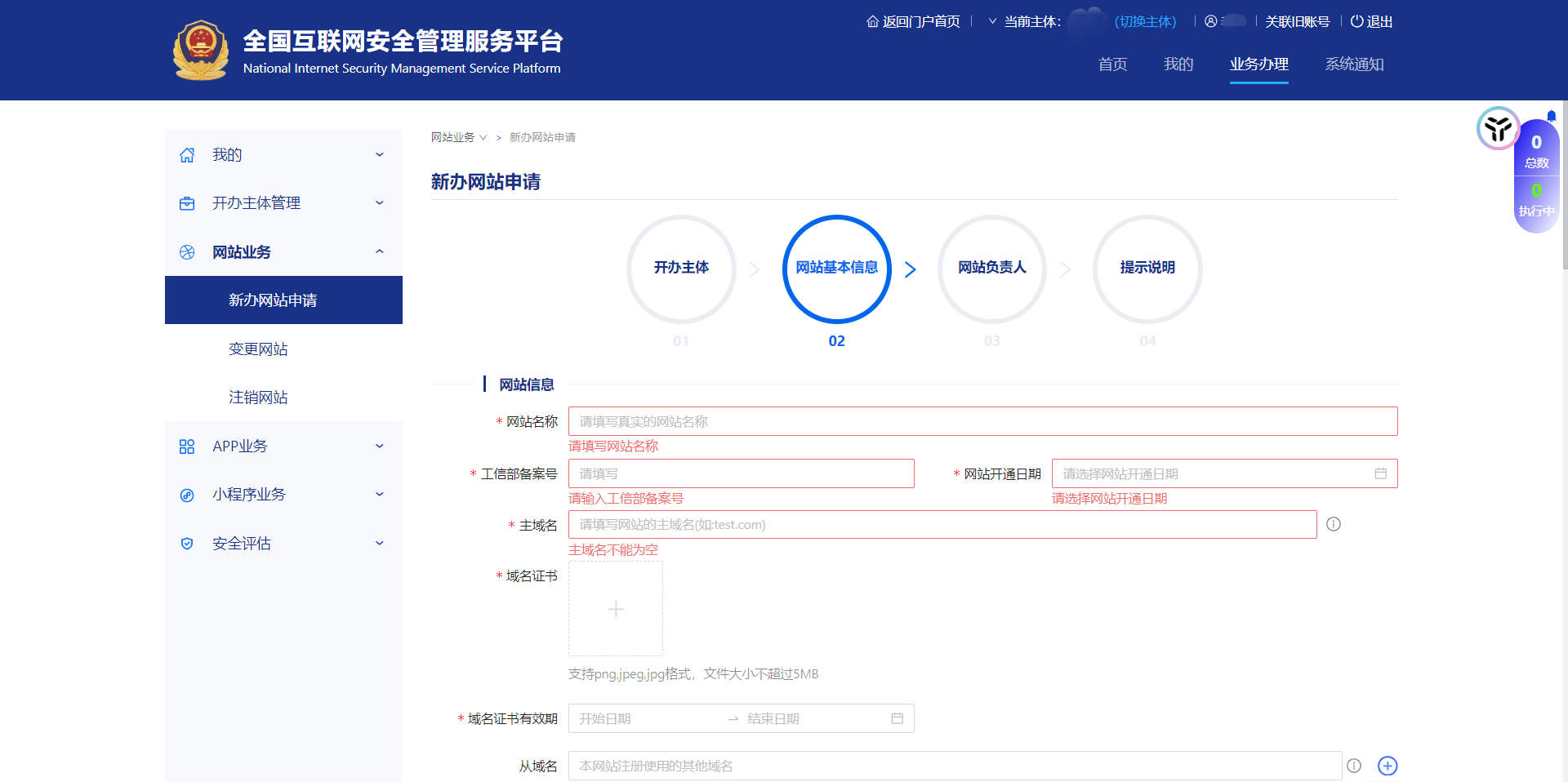Click the 域名证书 upload area
This screenshot has width=1568, height=782.
(615, 608)
